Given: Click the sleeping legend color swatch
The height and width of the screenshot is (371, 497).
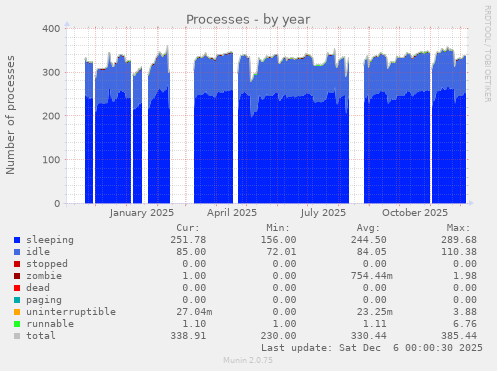Looking at the screenshot, I should click(x=17, y=240).
